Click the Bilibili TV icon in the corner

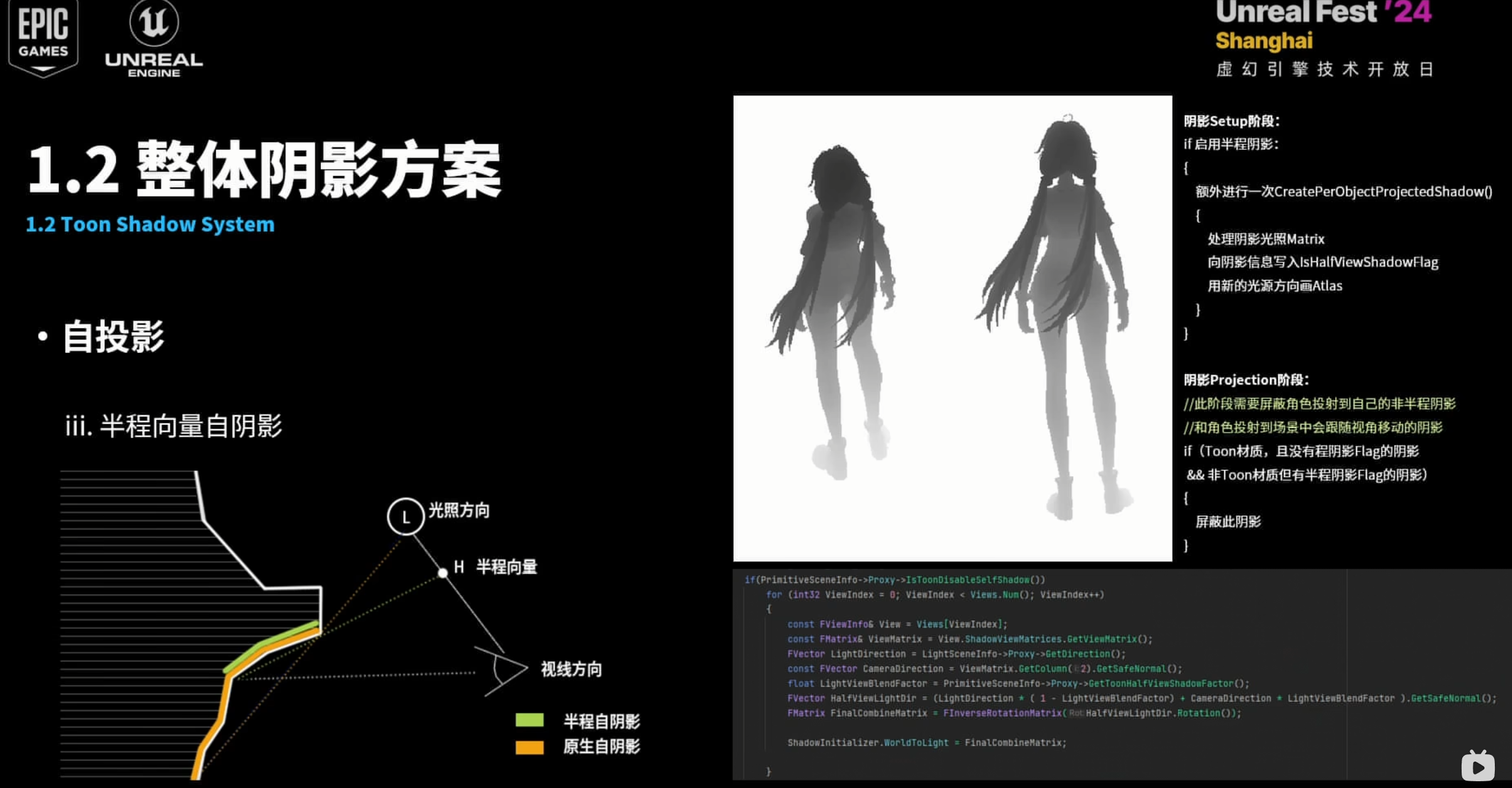[x=1478, y=767]
